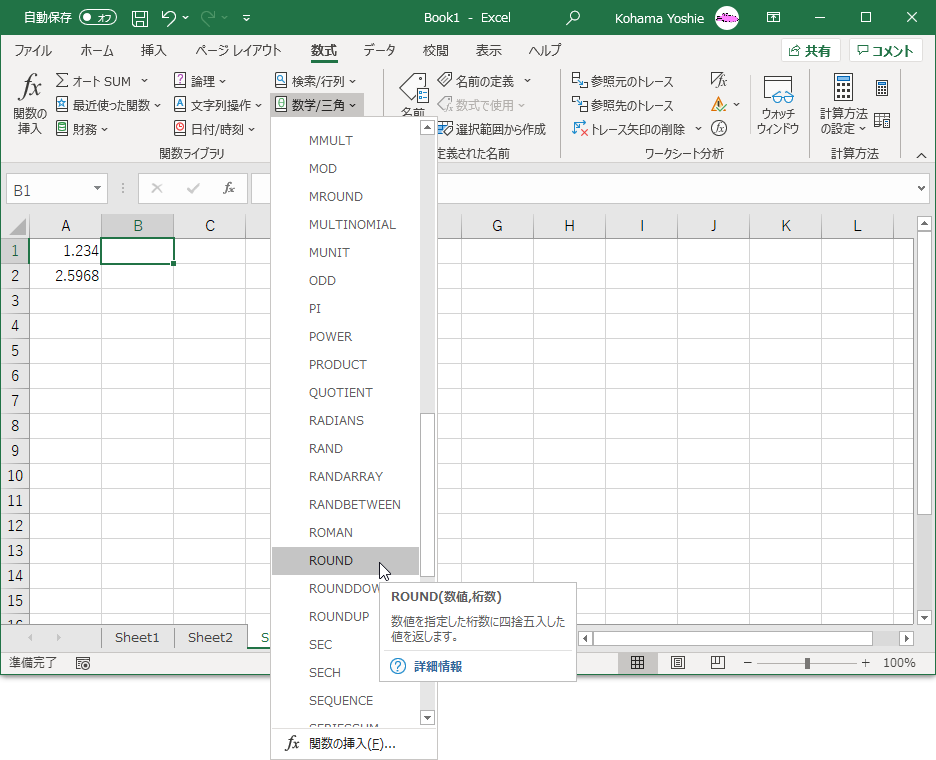Switch to Page Layout view
Screen dimensions: 936x760
pyautogui.click(x=678, y=663)
